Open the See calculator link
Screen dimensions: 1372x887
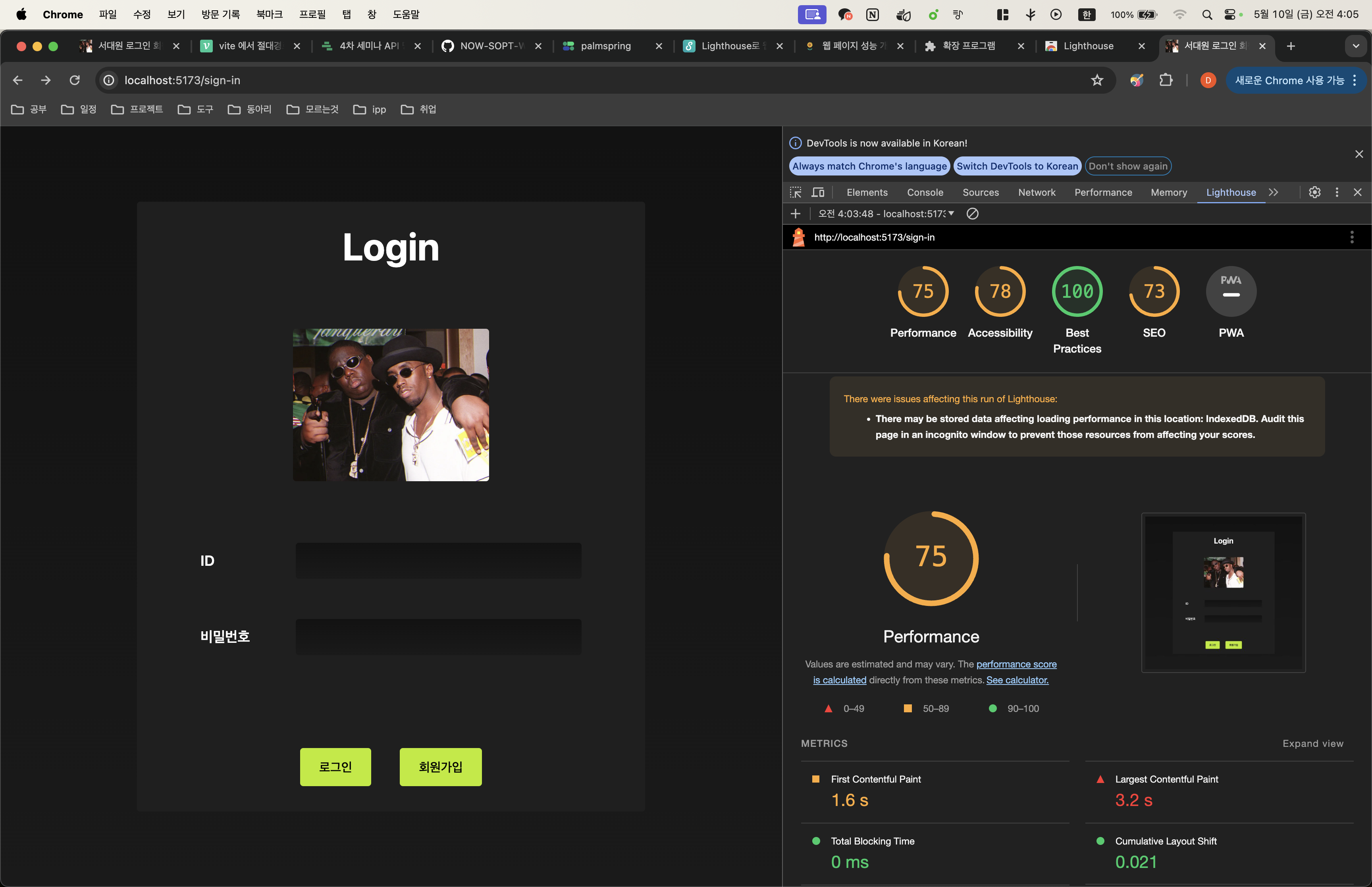tap(1017, 680)
